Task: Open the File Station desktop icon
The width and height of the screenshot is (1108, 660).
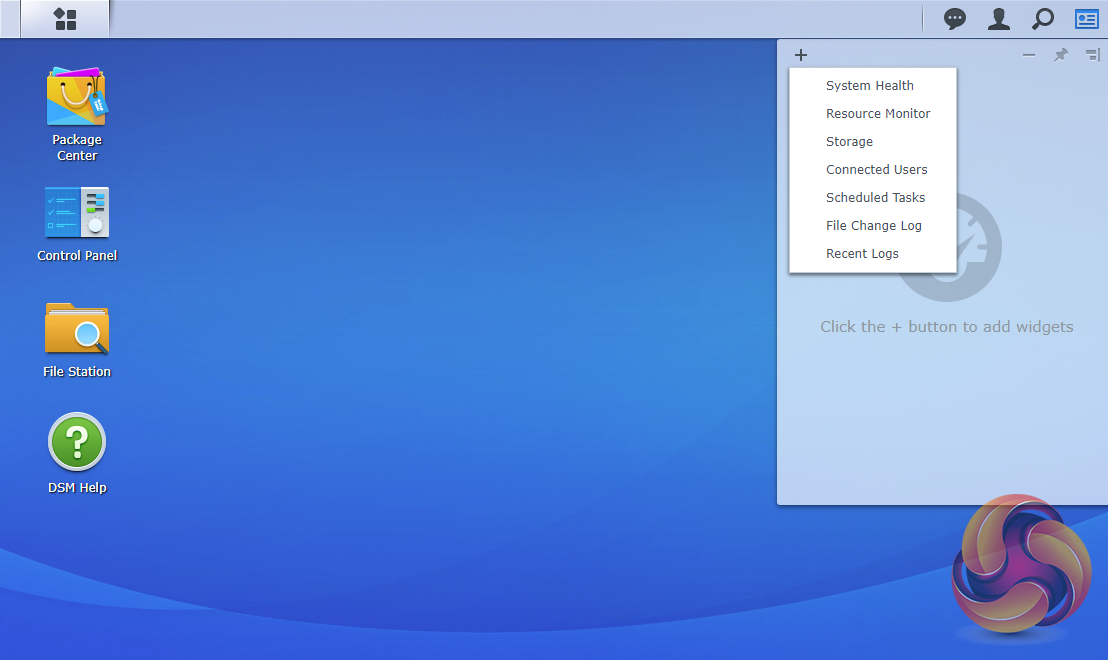Action: [x=76, y=341]
